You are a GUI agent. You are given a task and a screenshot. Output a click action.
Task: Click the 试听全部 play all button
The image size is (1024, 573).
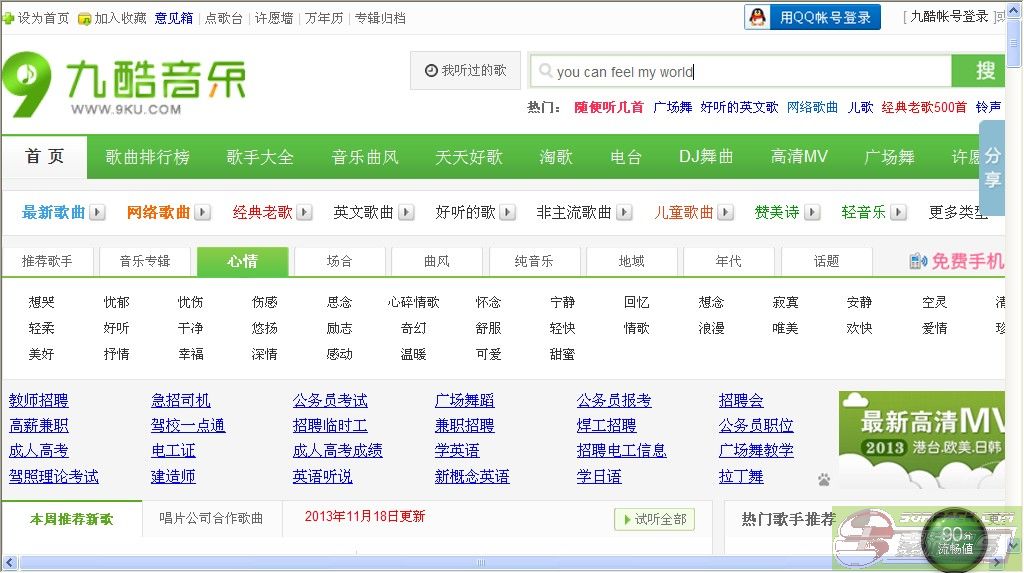pos(654,519)
